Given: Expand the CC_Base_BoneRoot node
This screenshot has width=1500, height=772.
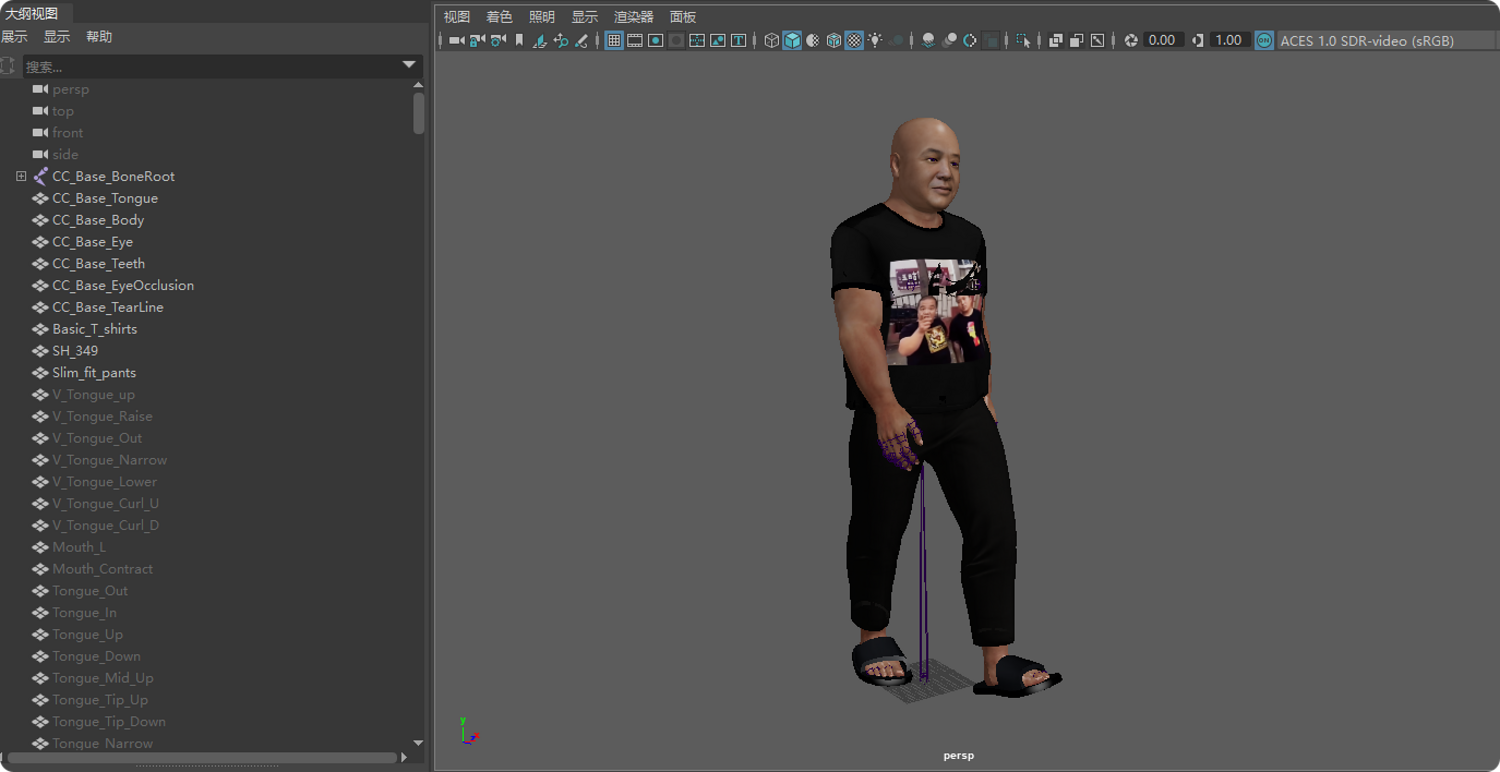Looking at the screenshot, I should click(21, 176).
